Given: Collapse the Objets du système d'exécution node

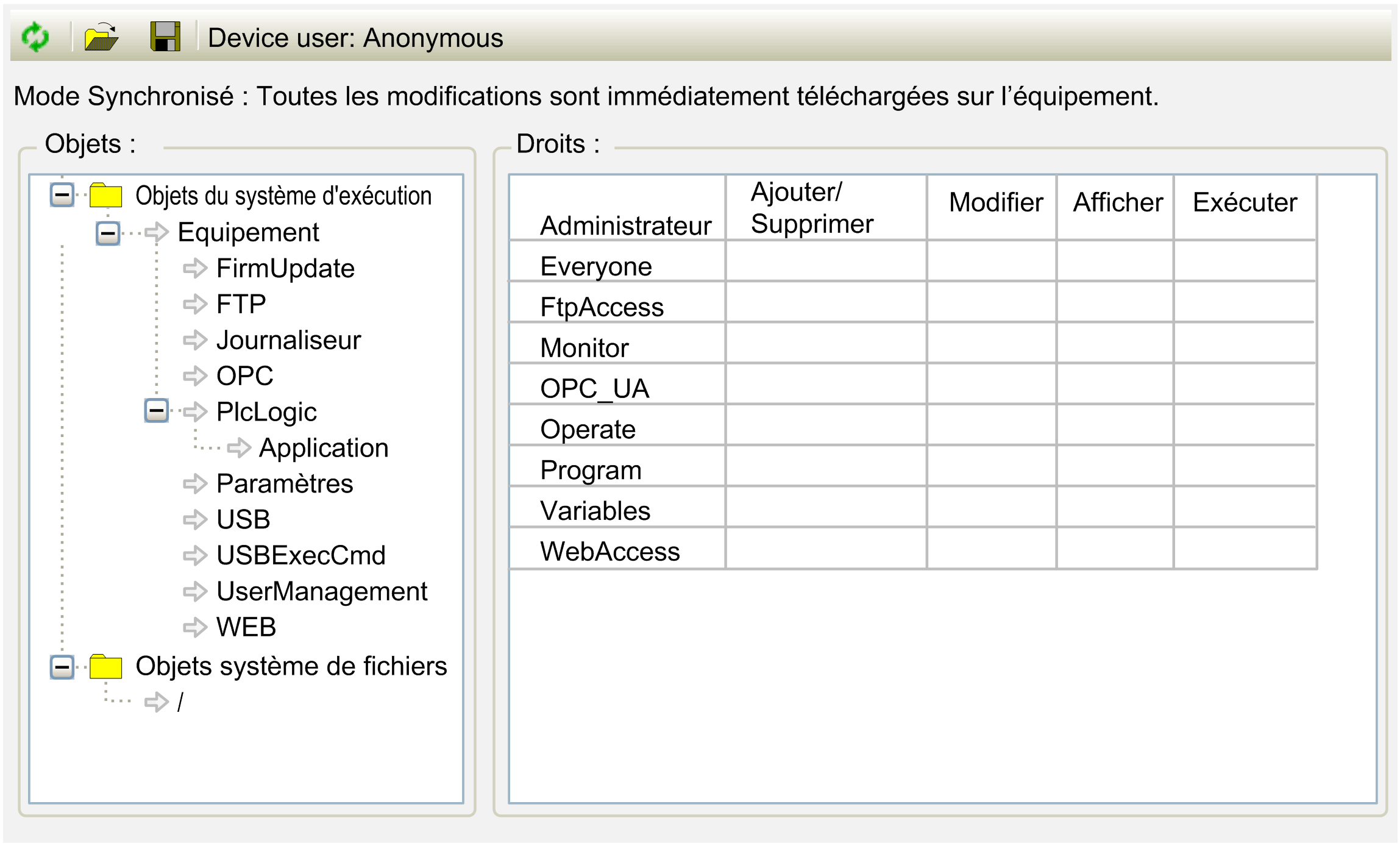Looking at the screenshot, I should coord(62,196).
